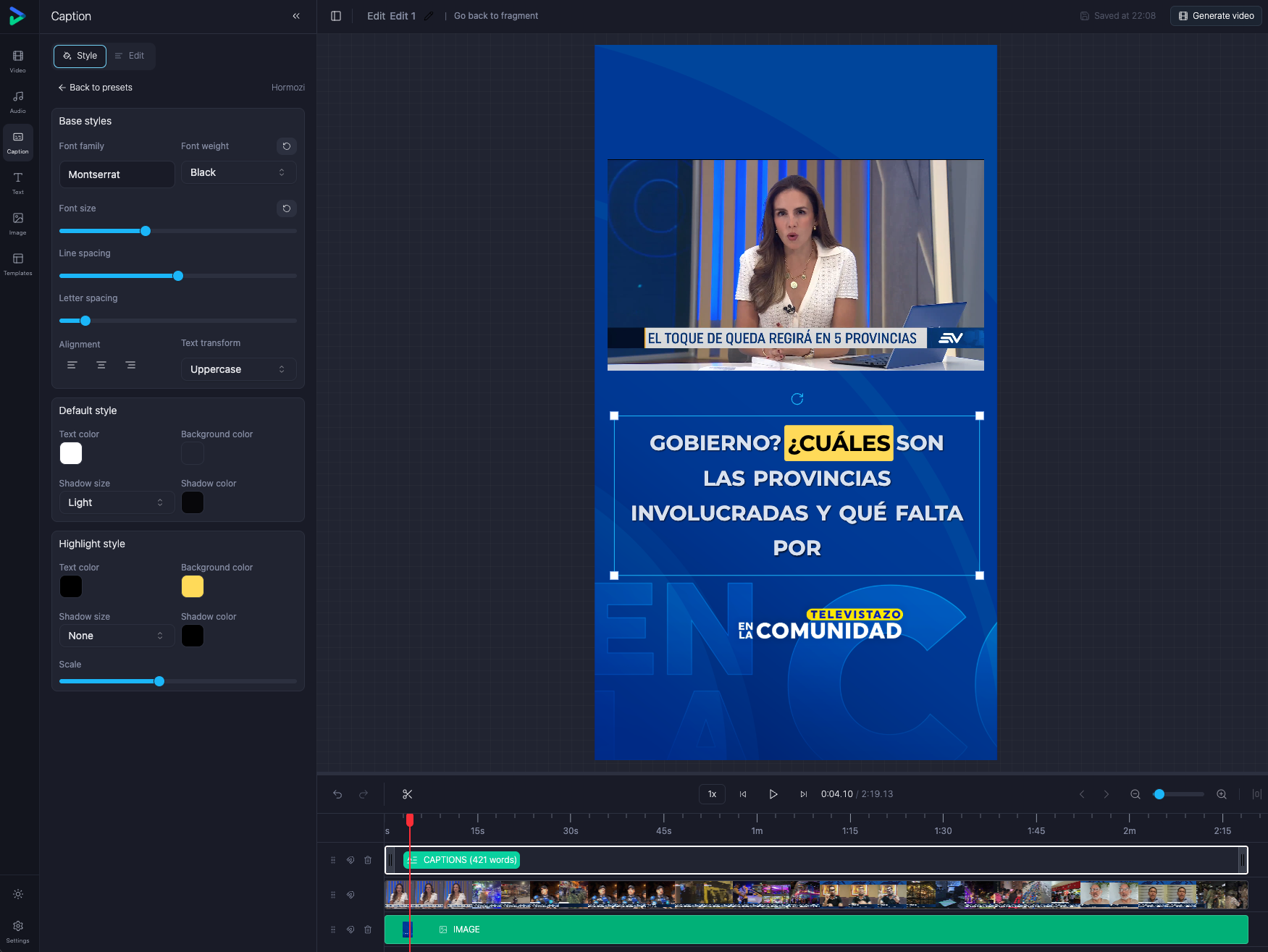Image resolution: width=1268 pixels, height=952 pixels.
Task: Click Back to presets
Action: [x=95, y=88]
